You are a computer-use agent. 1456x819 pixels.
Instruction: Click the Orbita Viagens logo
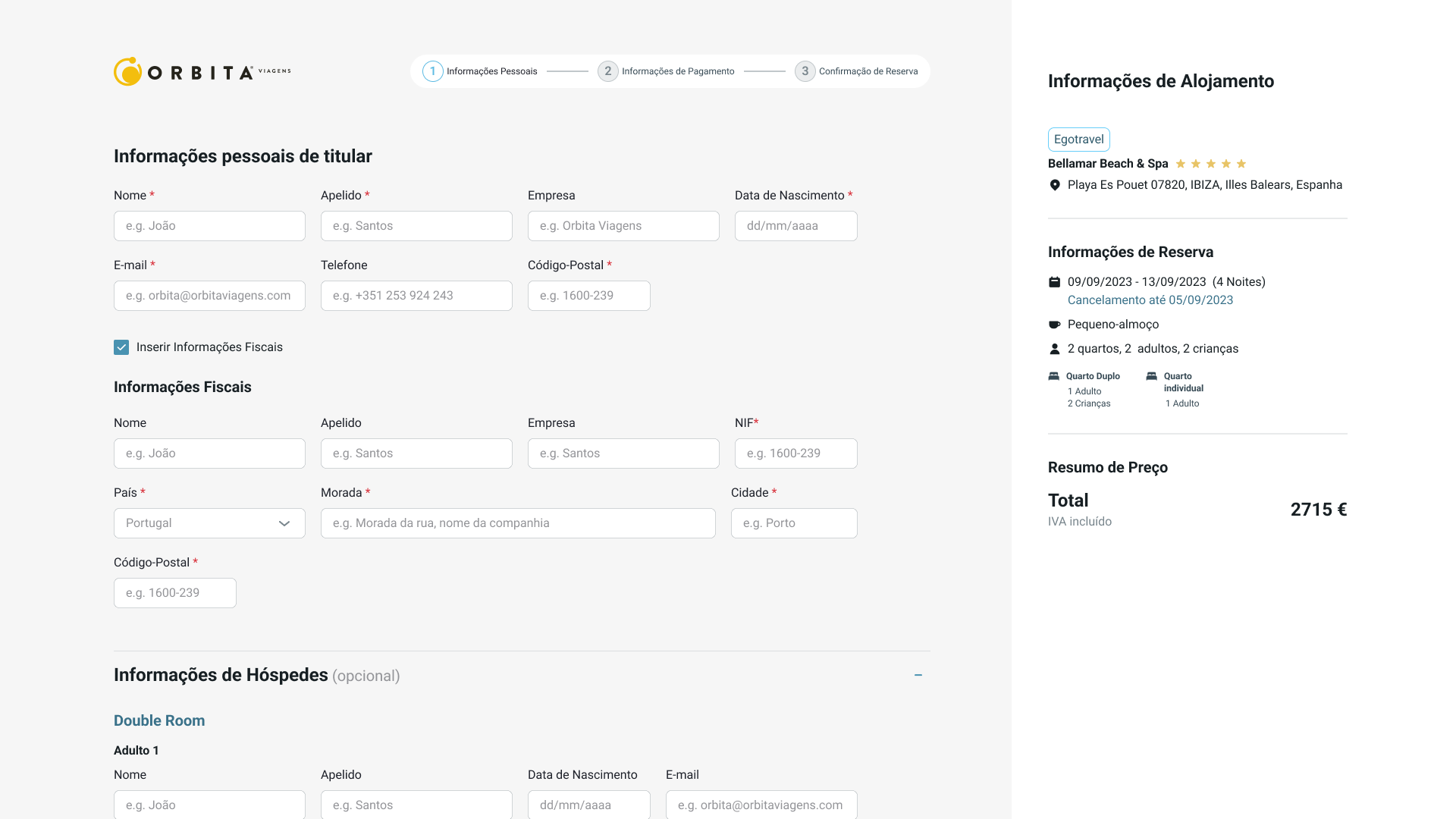tap(202, 71)
